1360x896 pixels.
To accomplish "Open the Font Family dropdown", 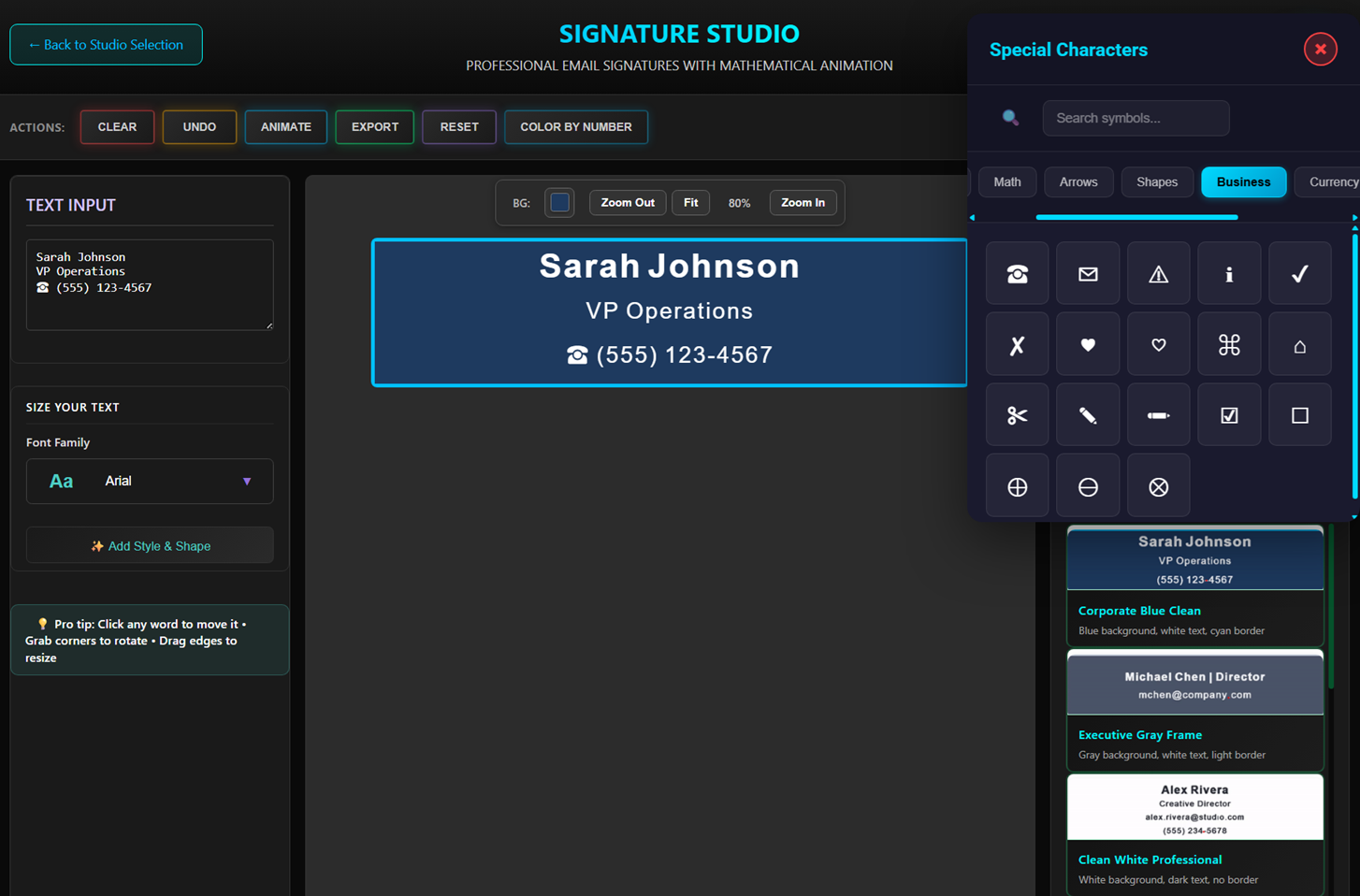I will pyautogui.click(x=150, y=481).
